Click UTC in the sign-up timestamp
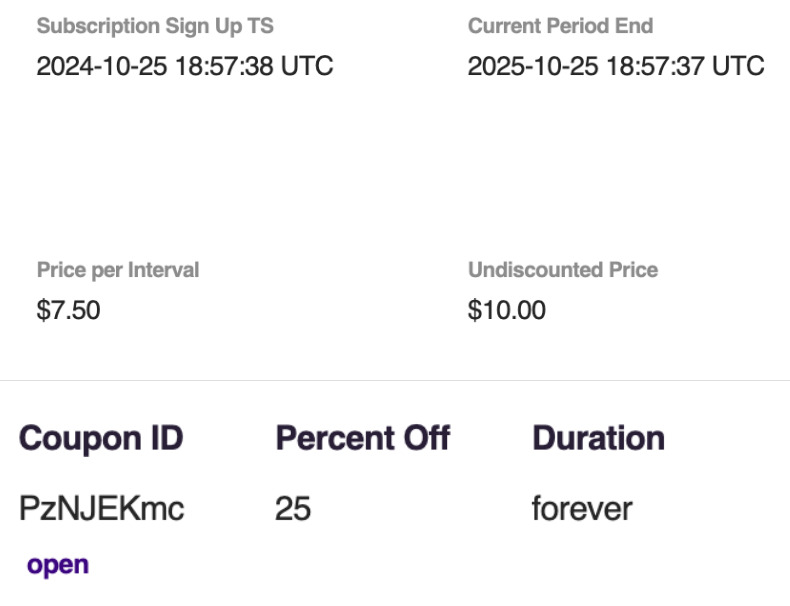The image size is (790, 606). [x=306, y=67]
